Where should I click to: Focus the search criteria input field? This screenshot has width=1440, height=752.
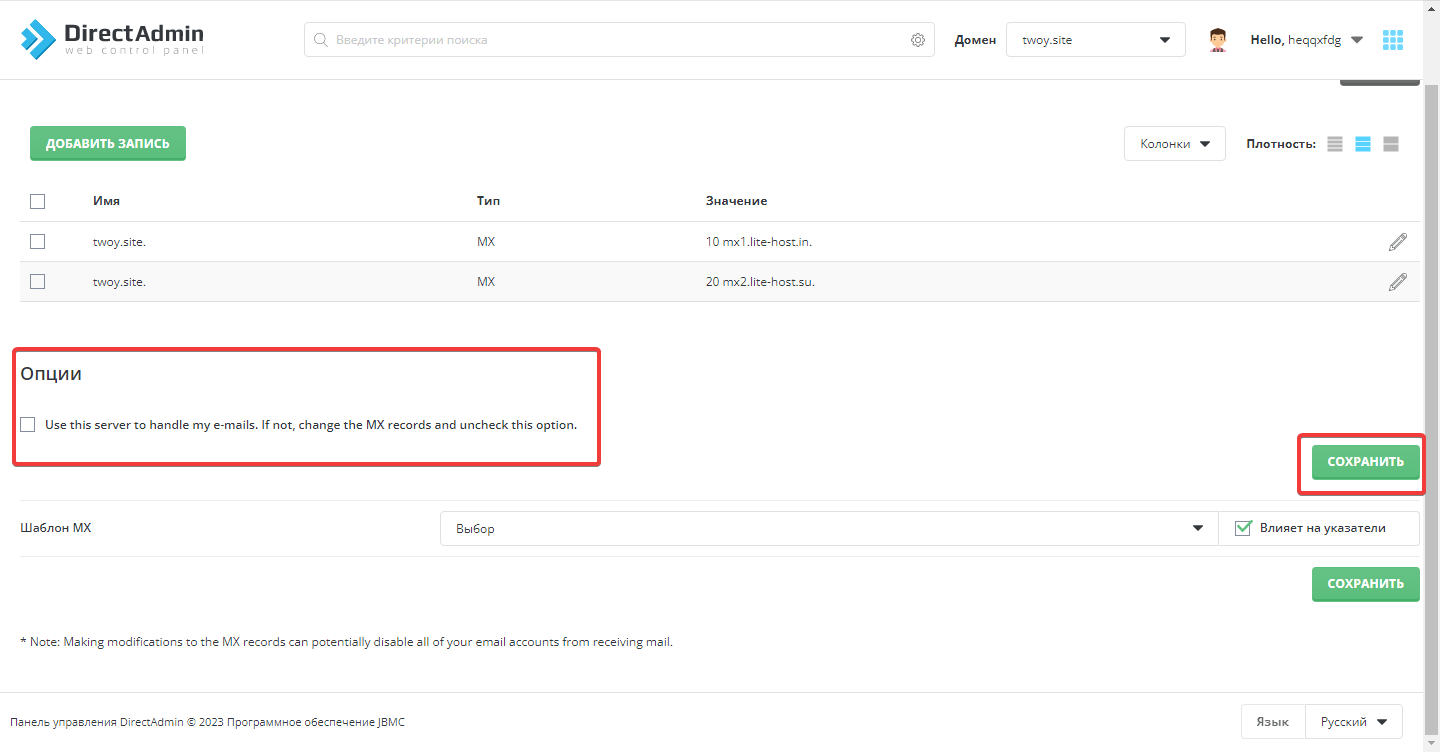coord(620,40)
